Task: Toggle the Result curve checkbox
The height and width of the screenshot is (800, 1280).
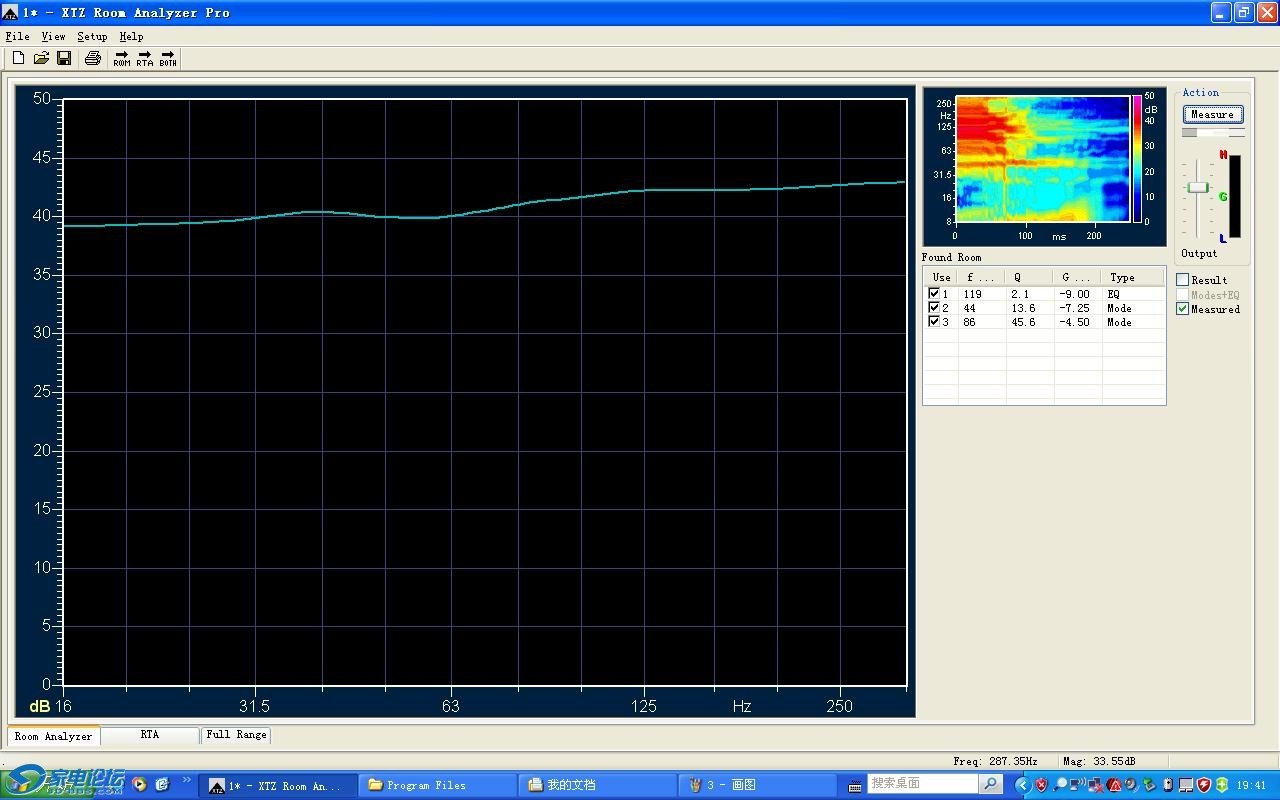Action: (x=1182, y=280)
